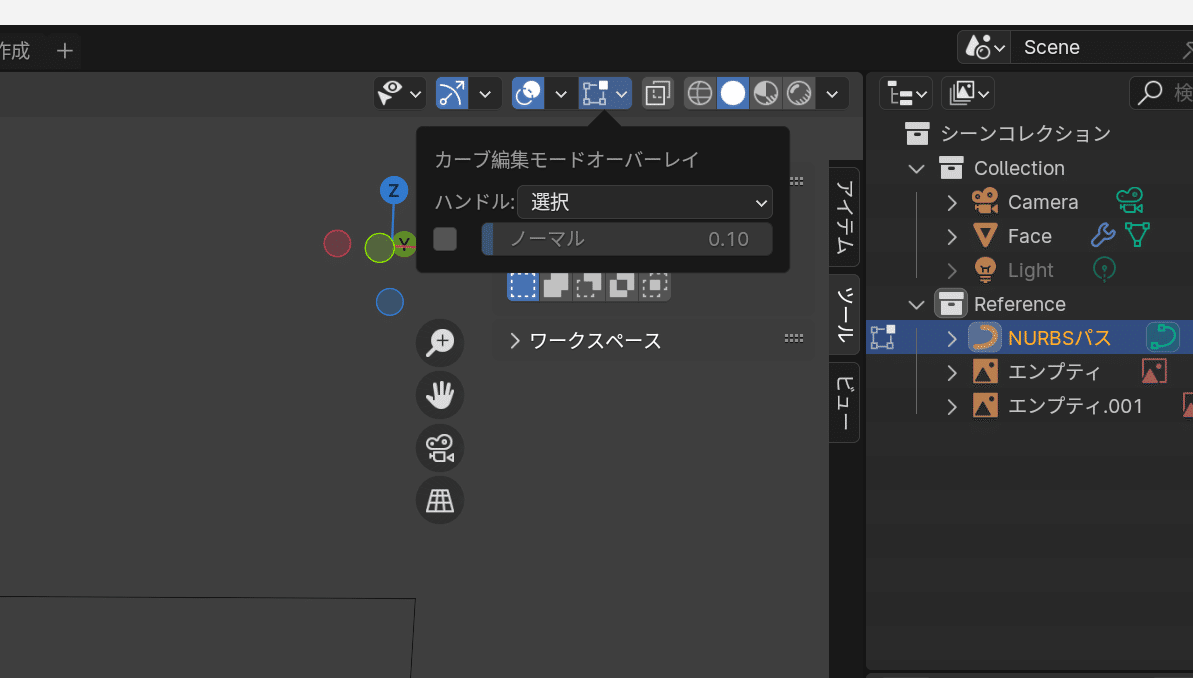The image size is (1193, 678).
Task: Open outliner editor type dropdown
Action: point(906,94)
